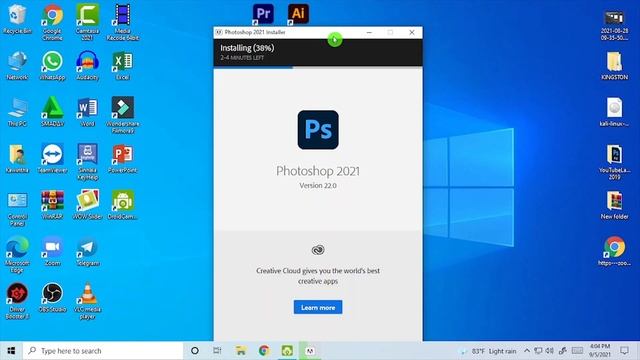Click the Photoshop Ps logo in installer
This screenshot has width=640, height=360.
[318, 130]
